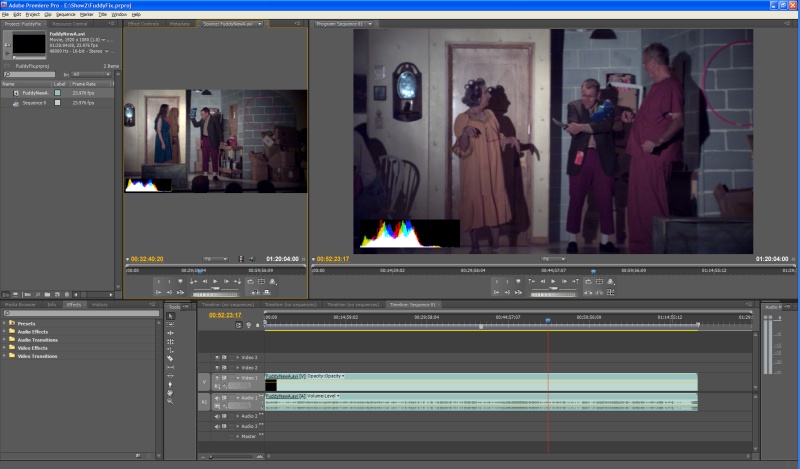Step forward one frame in Source monitor
The width and height of the screenshot is (800, 469).
[226, 282]
